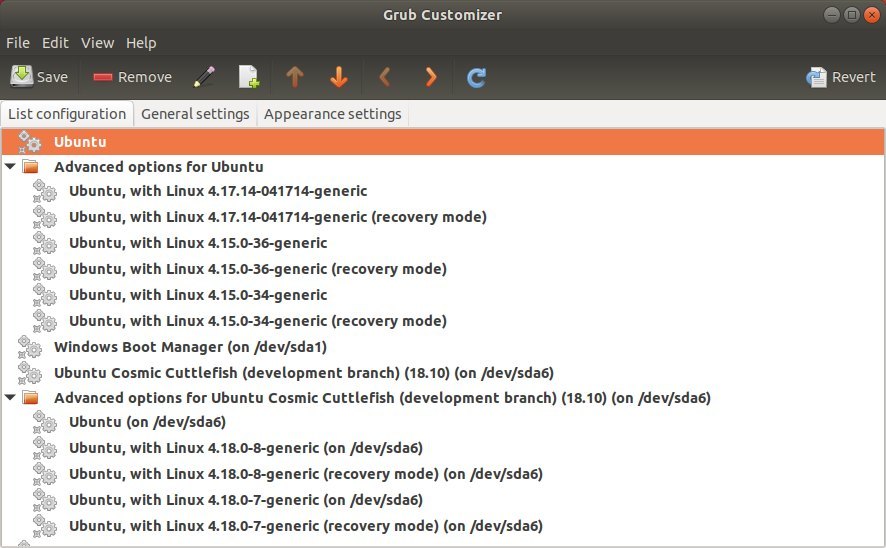Click the Revert button
The width and height of the screenshot is (886, 548).
(x=841, y=77)
